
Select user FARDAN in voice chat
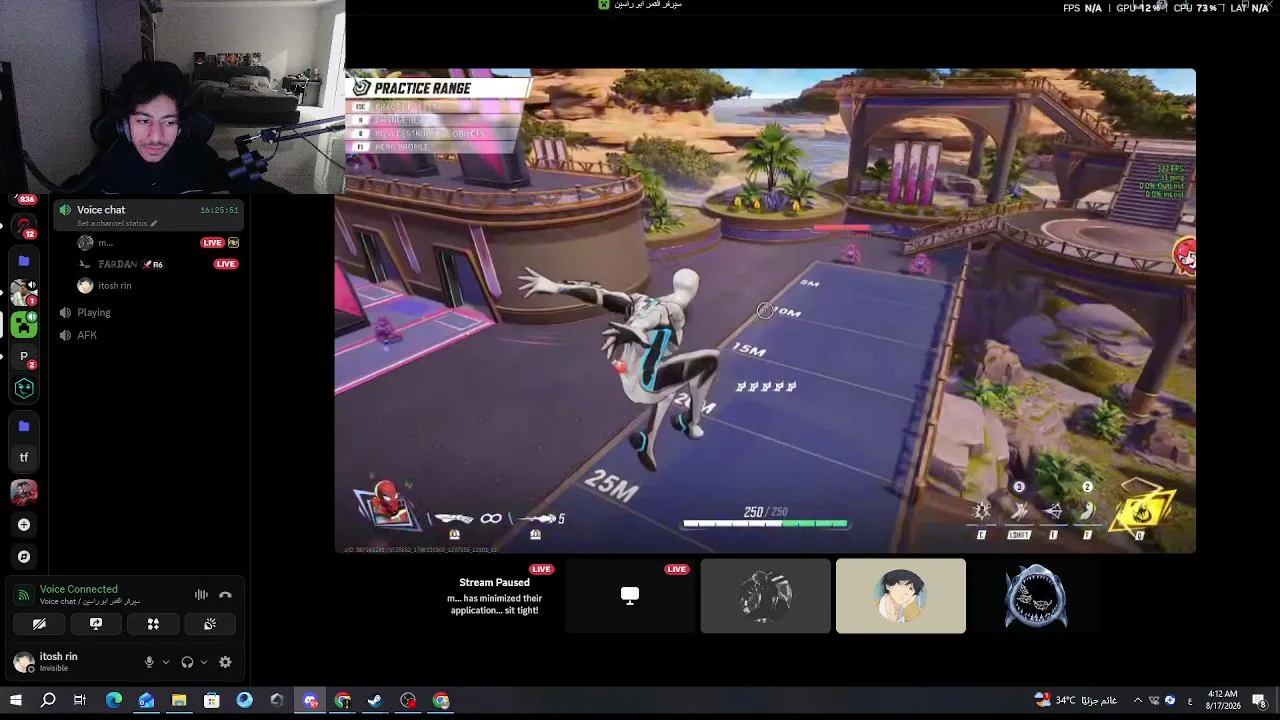click(118, 264)
